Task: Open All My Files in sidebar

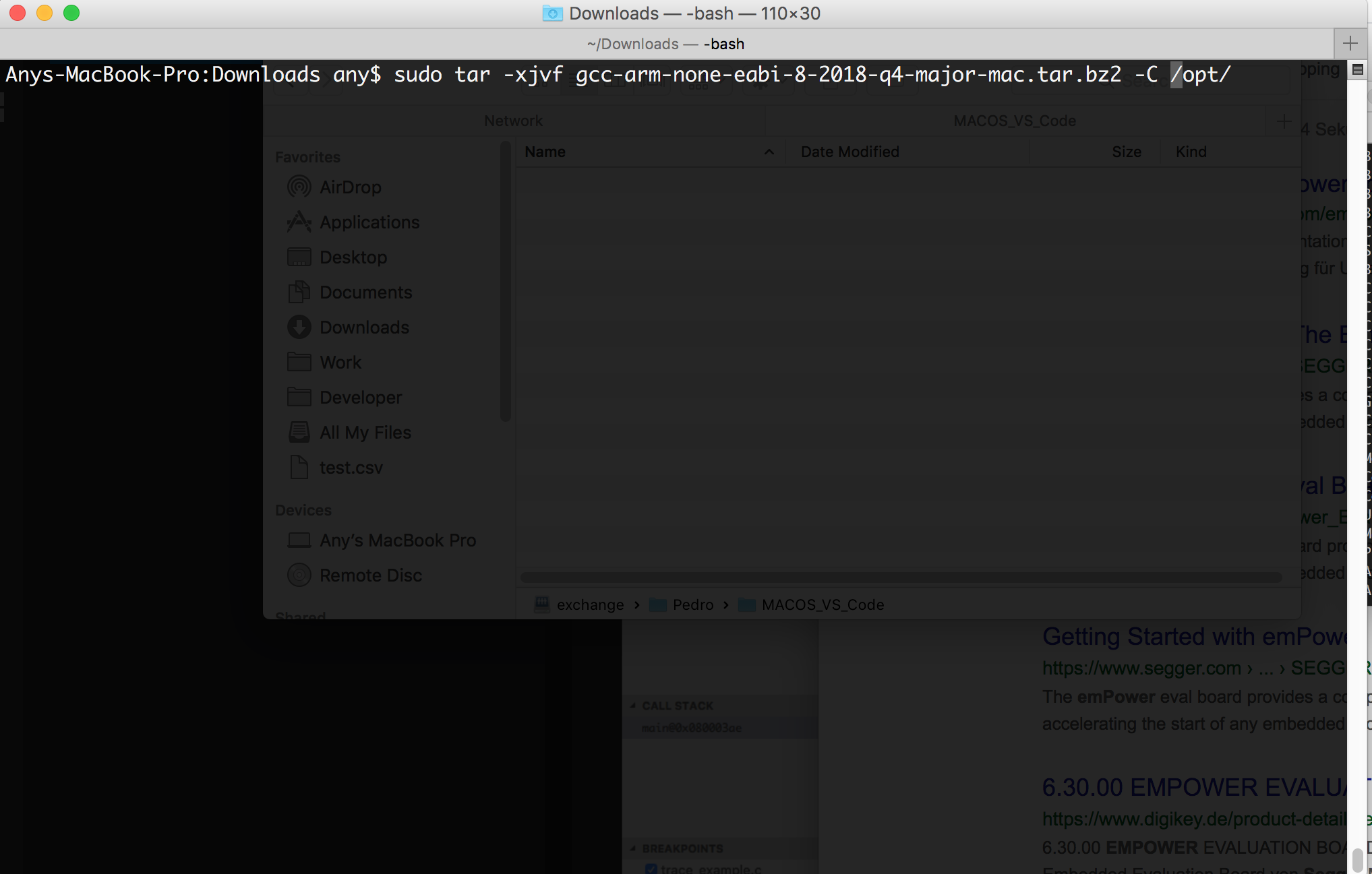Action: [365, 433]
